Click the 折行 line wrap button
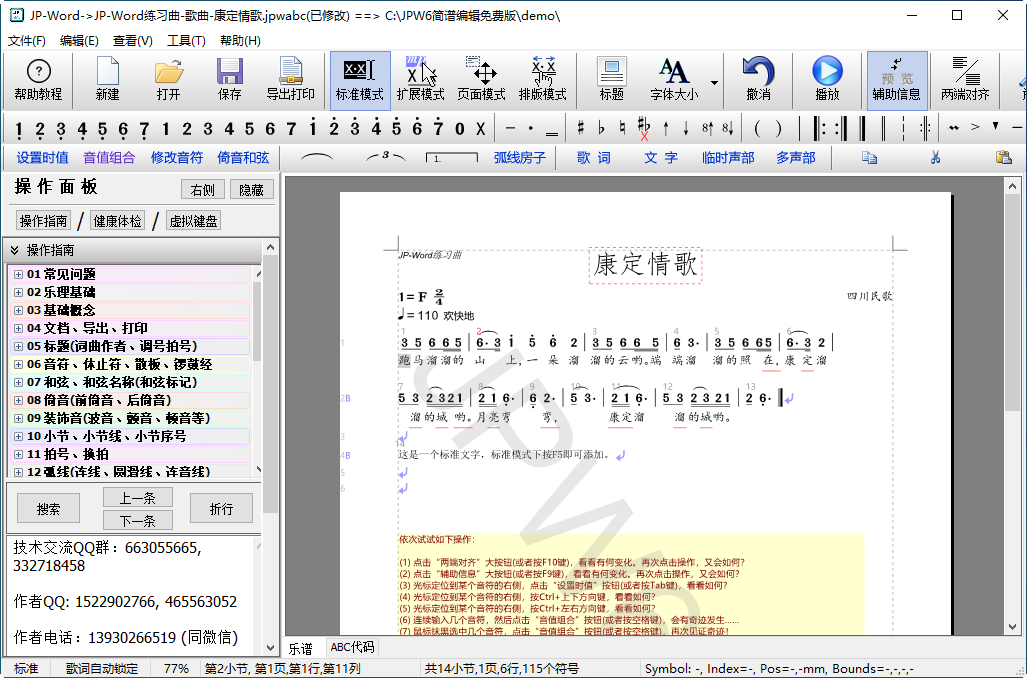The height and width of the screenshot is (678, 1027). coord(221,508)
